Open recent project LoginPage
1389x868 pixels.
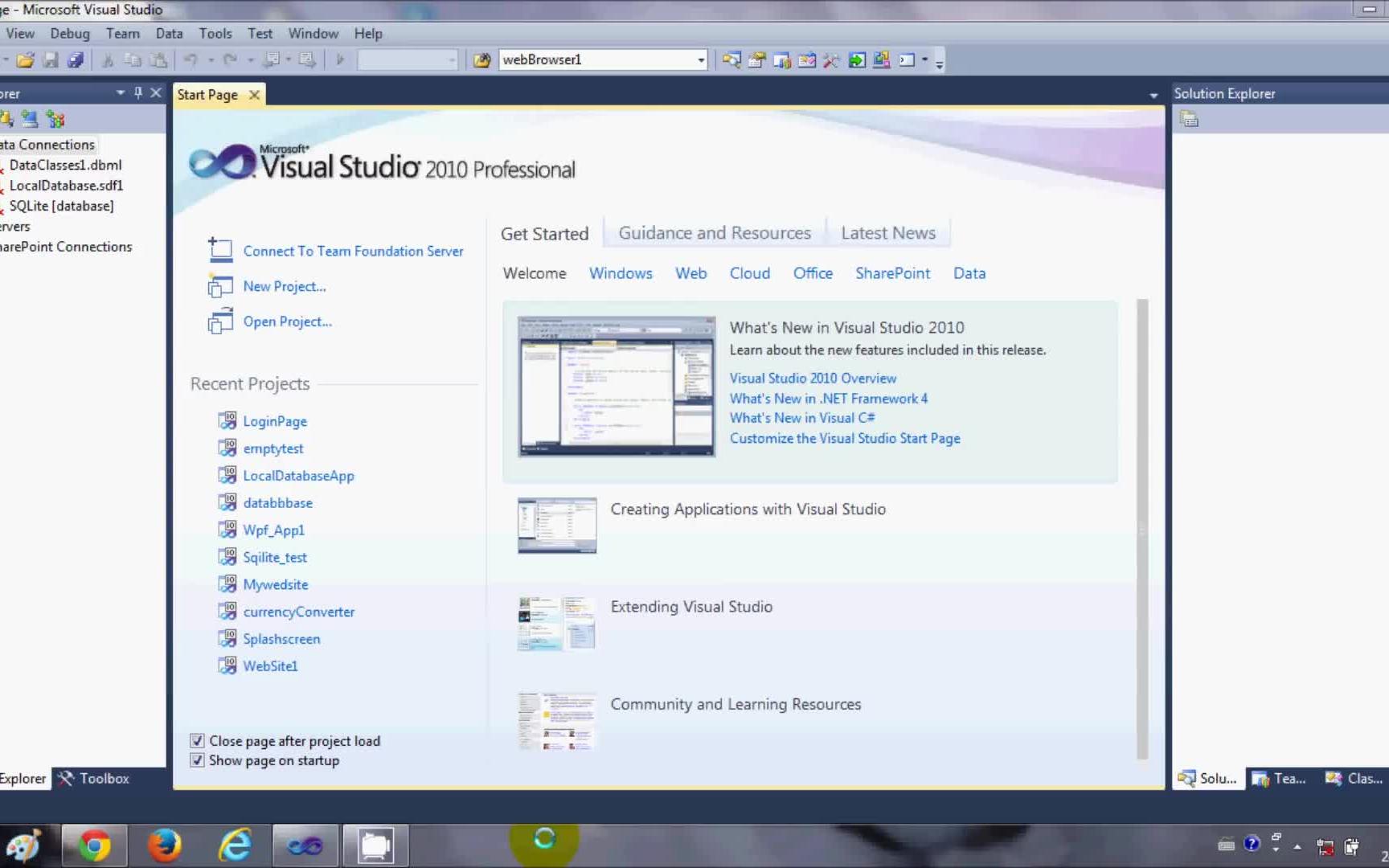tap(275, 421)
